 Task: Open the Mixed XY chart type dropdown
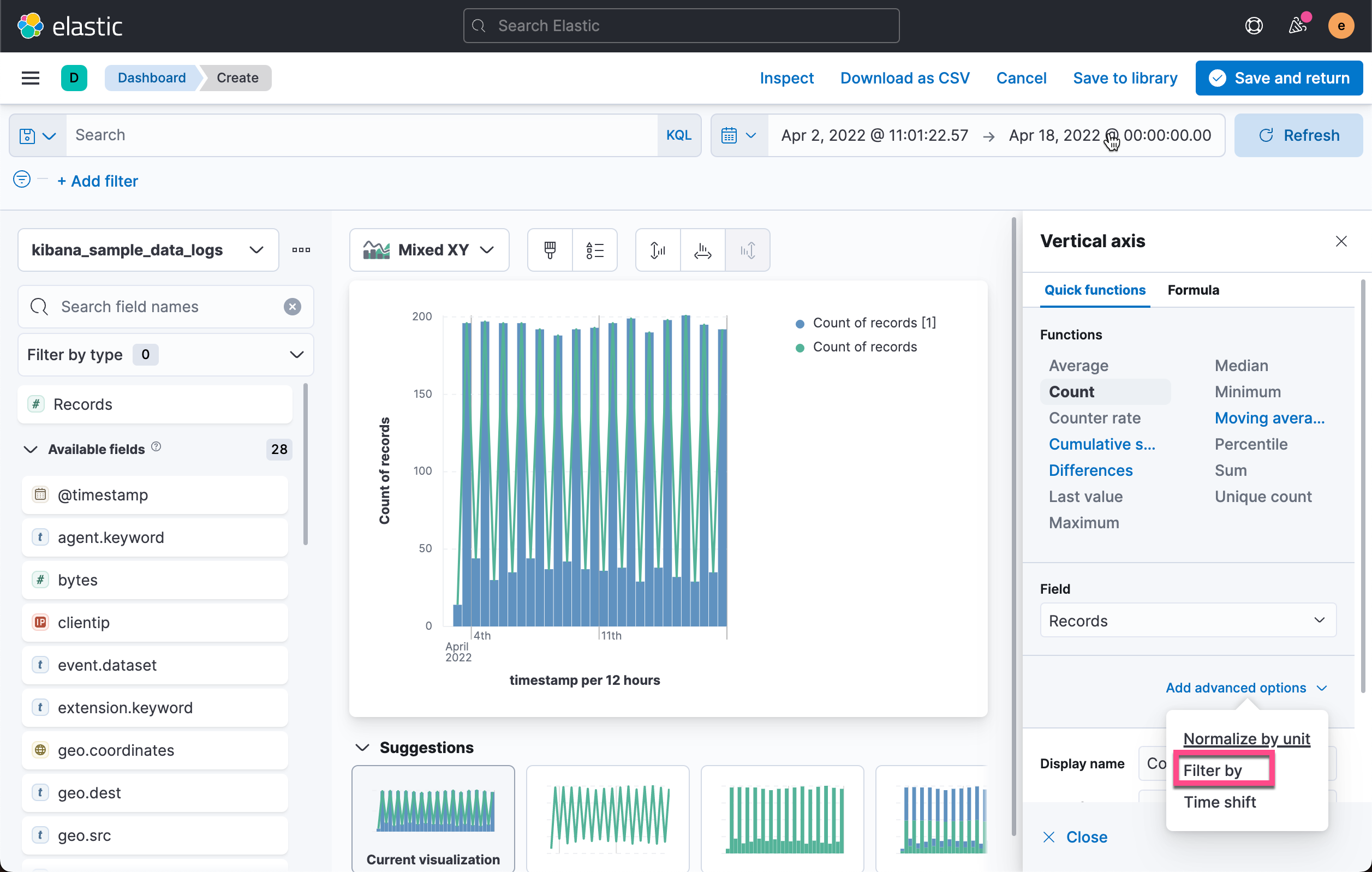pyautogui.click(x=429, y=249)
